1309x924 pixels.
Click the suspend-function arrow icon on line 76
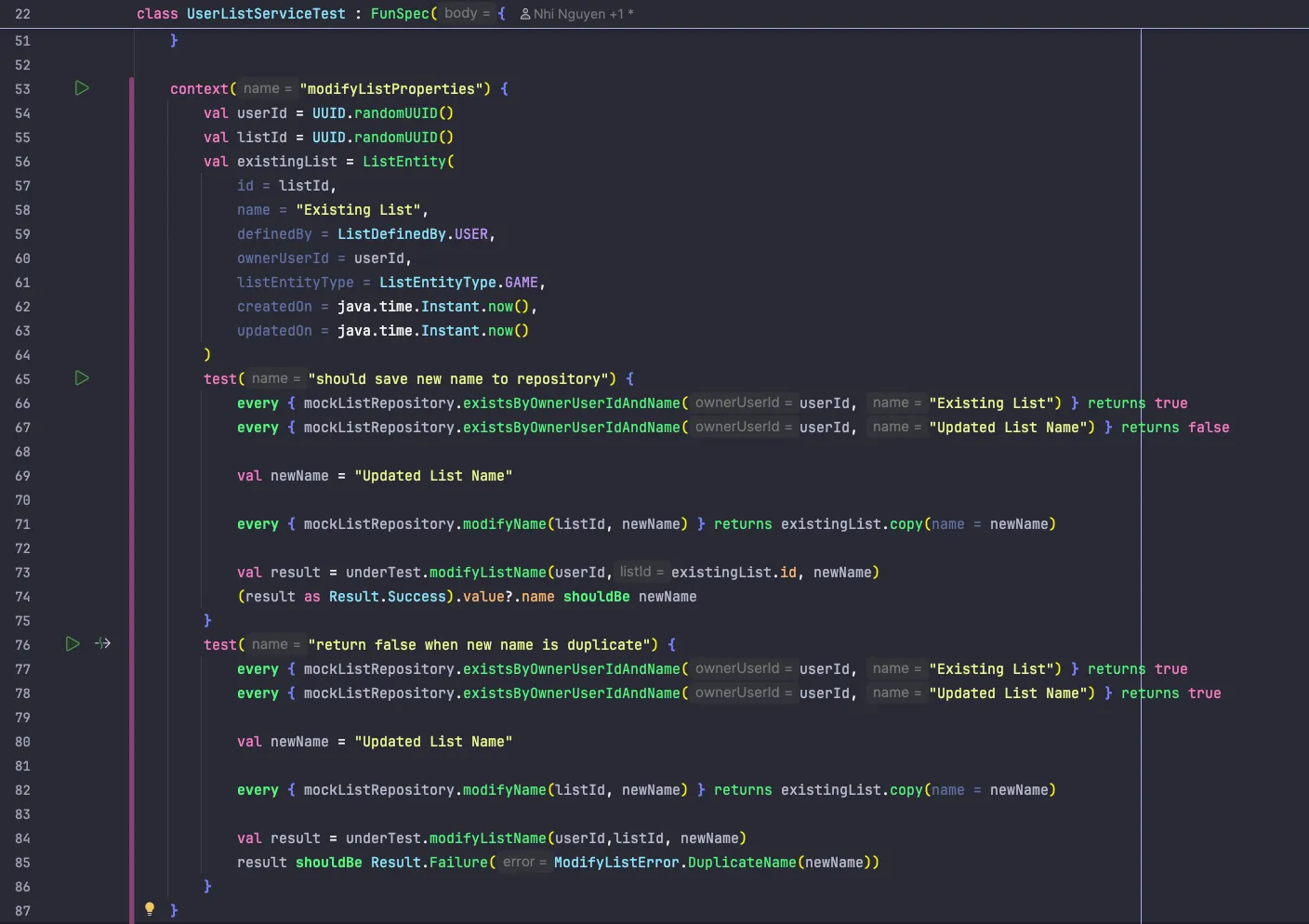click(x=103, y=643)
